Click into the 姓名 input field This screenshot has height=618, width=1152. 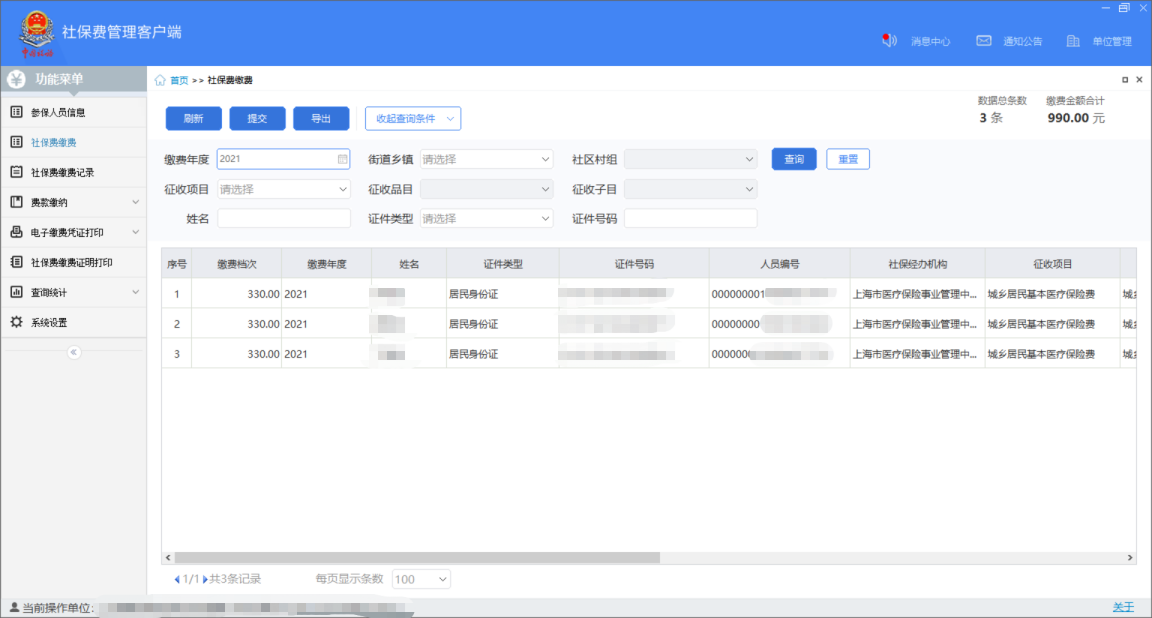[x=284, y=218]
